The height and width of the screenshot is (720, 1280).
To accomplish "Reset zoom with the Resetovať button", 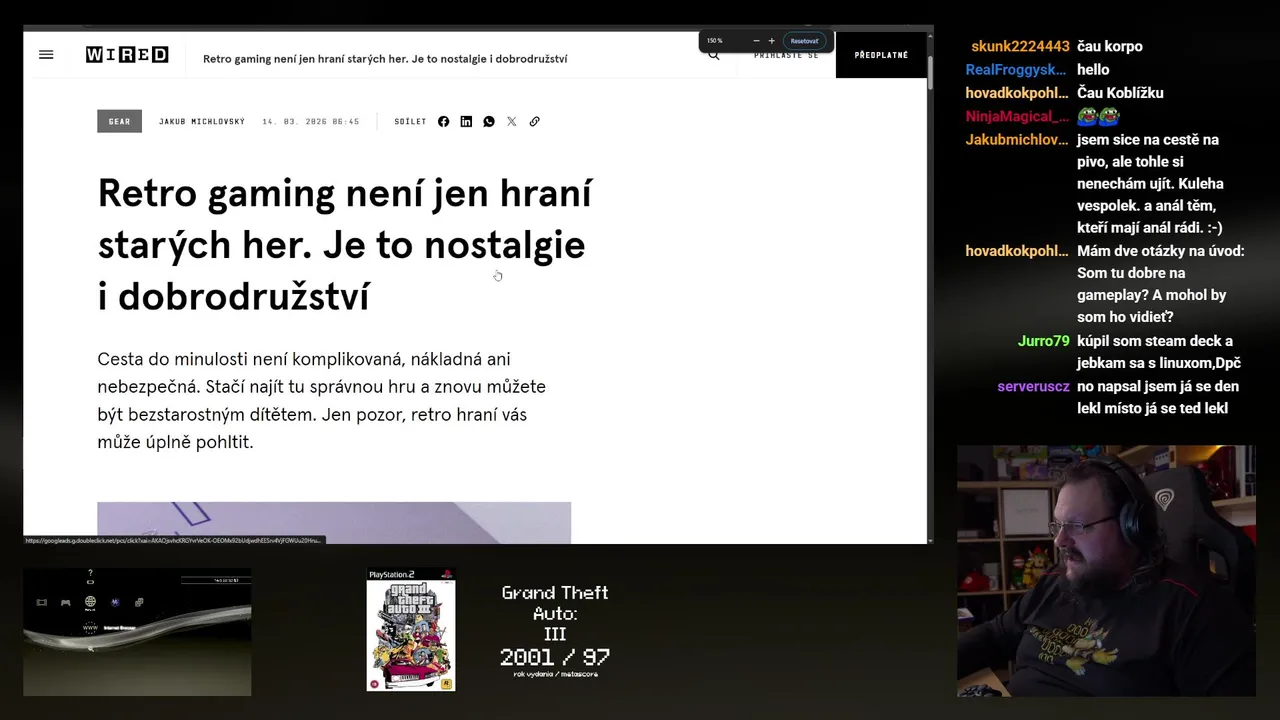I will pyautogui.click(x=804, y=41).
